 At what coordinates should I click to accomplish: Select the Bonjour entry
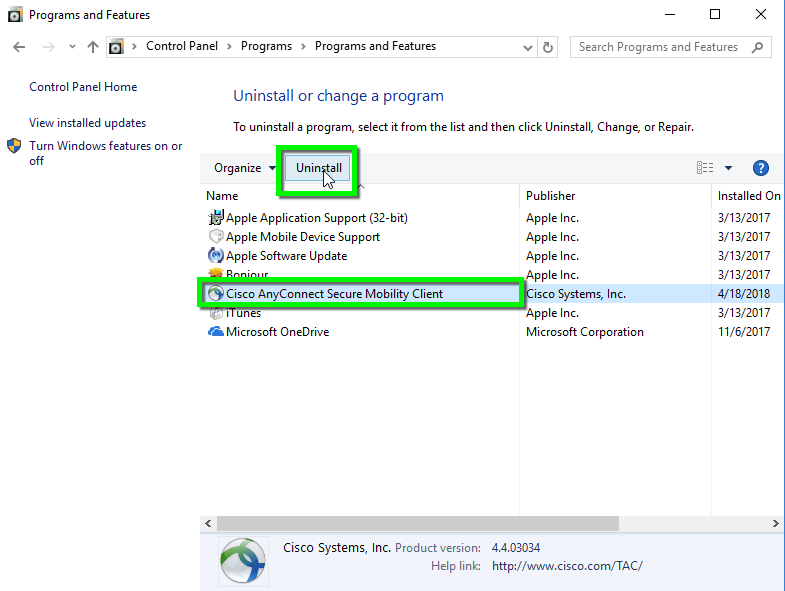click(247, 274)
